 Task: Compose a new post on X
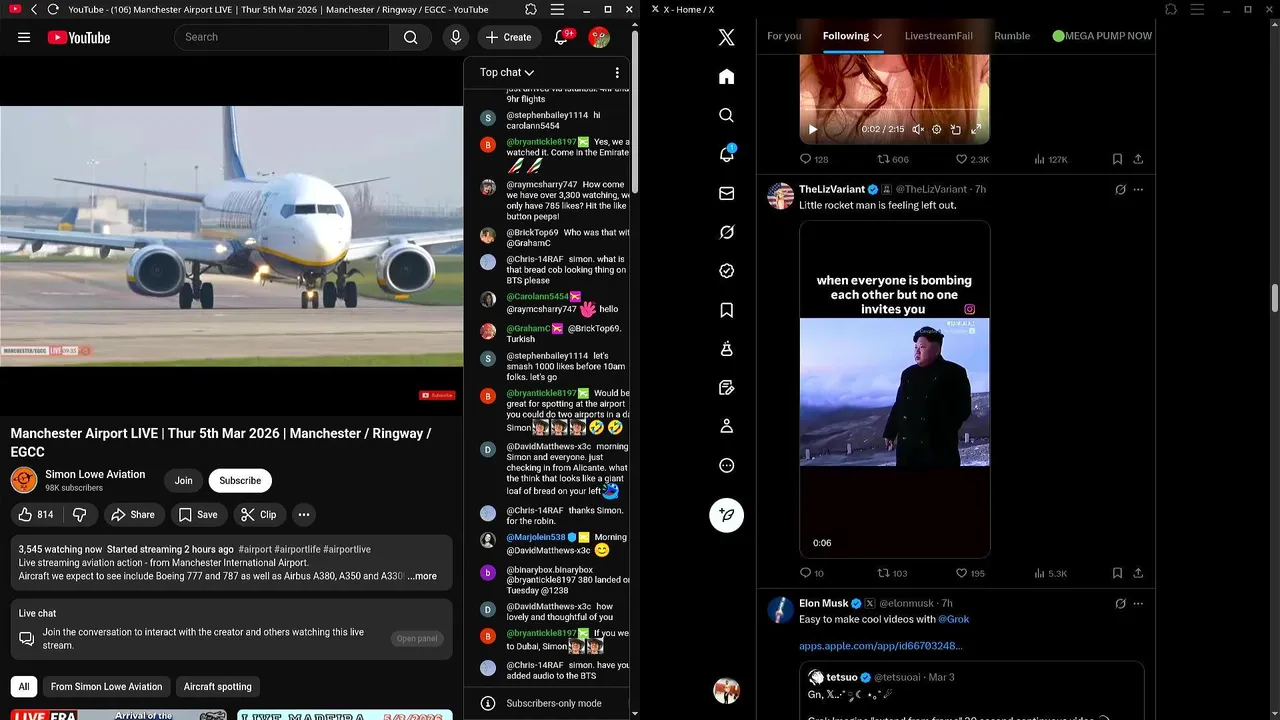click(727, 515)
